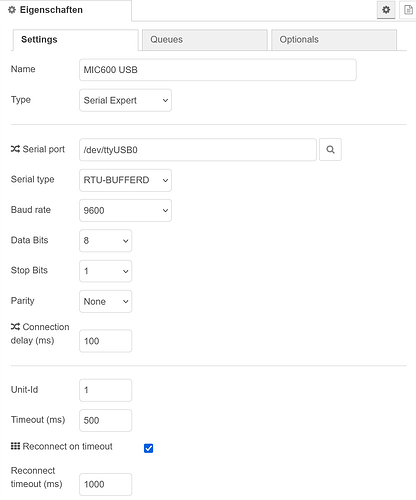Open the Type dropdown showing Serial Expert
The image size is (416, 500).
tap(125, 100)
